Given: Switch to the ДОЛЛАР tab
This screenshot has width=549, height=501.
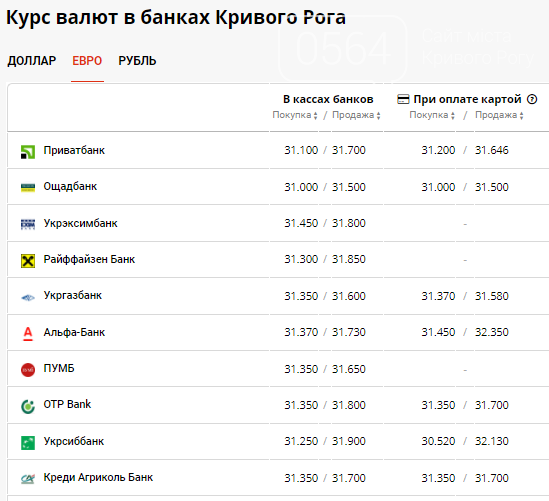Looking at the screenshot, I should [x=32, y=61].
